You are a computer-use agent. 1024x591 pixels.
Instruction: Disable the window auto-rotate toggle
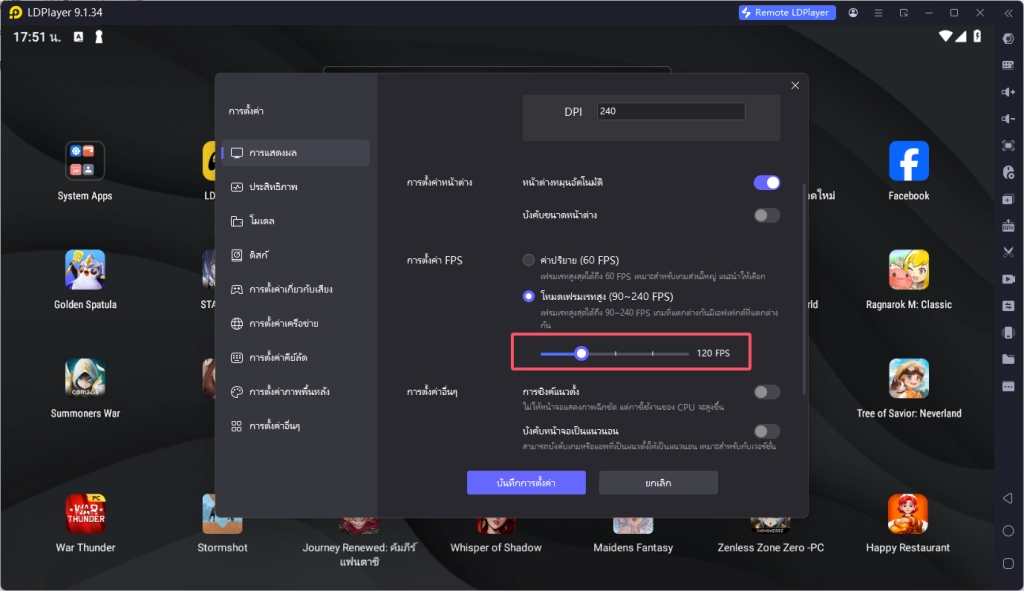coord(766,182)
